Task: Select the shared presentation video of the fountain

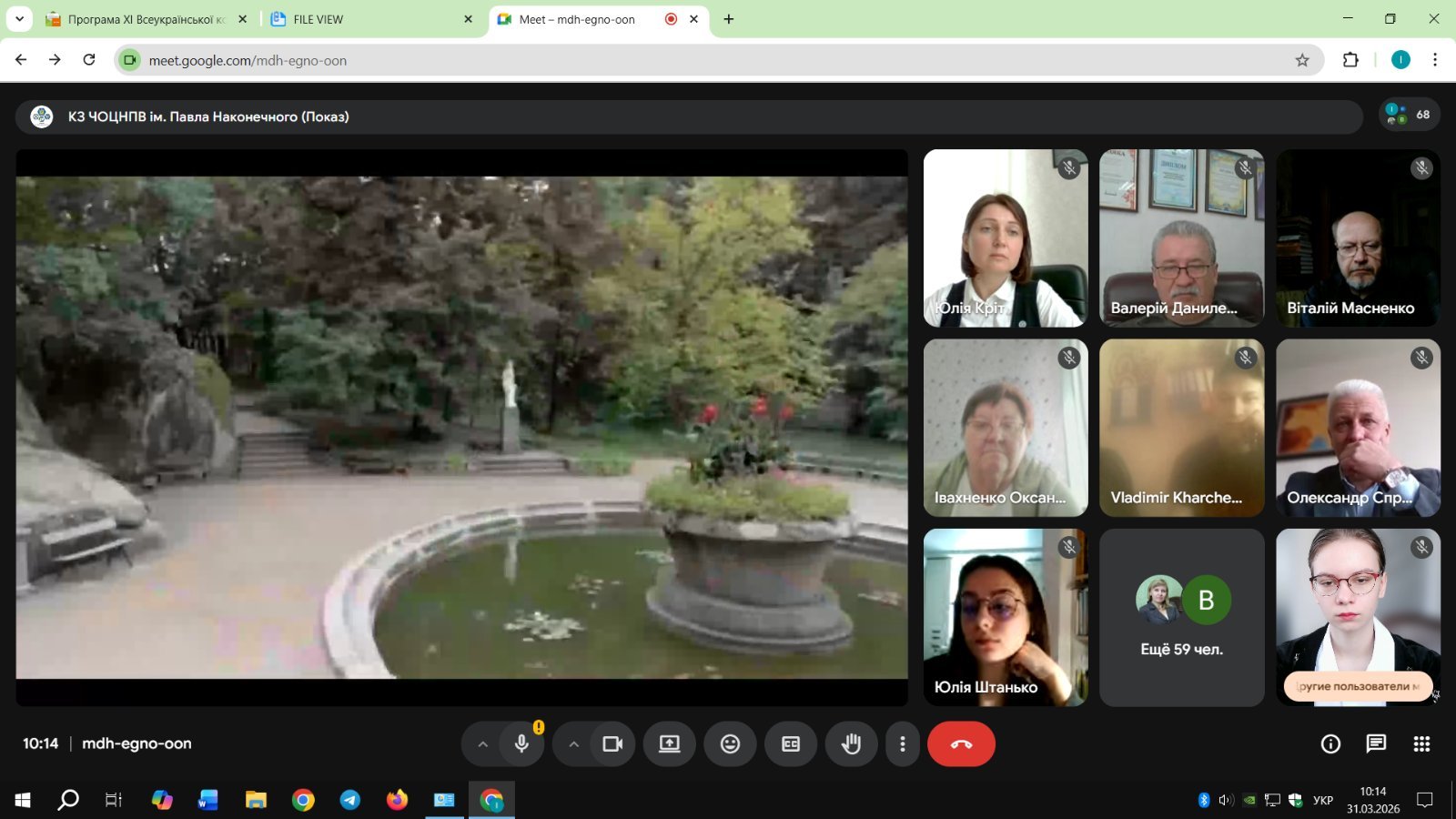Action: click(461, 428)
